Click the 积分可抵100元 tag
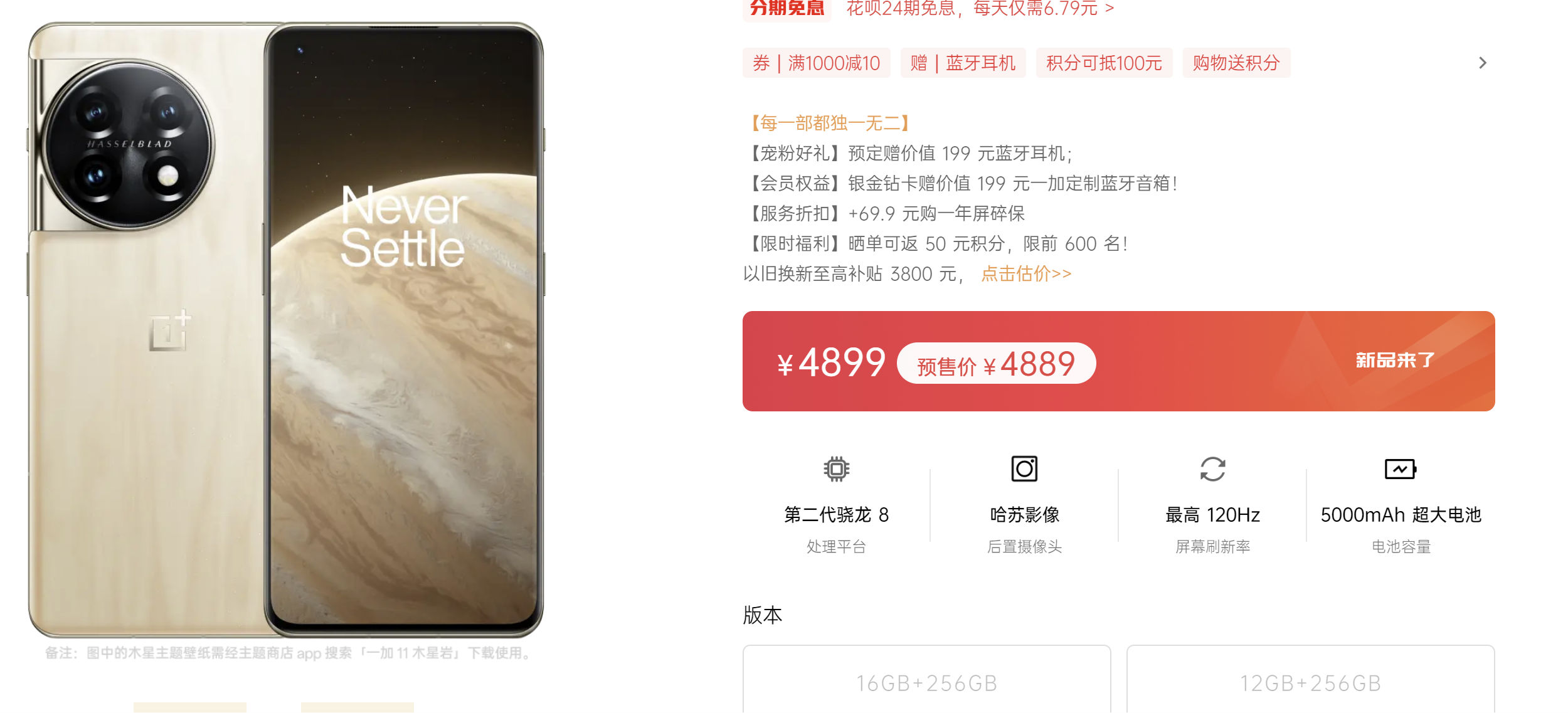The height and width of the screenshot is (713, 1568). coord(1104,63)
